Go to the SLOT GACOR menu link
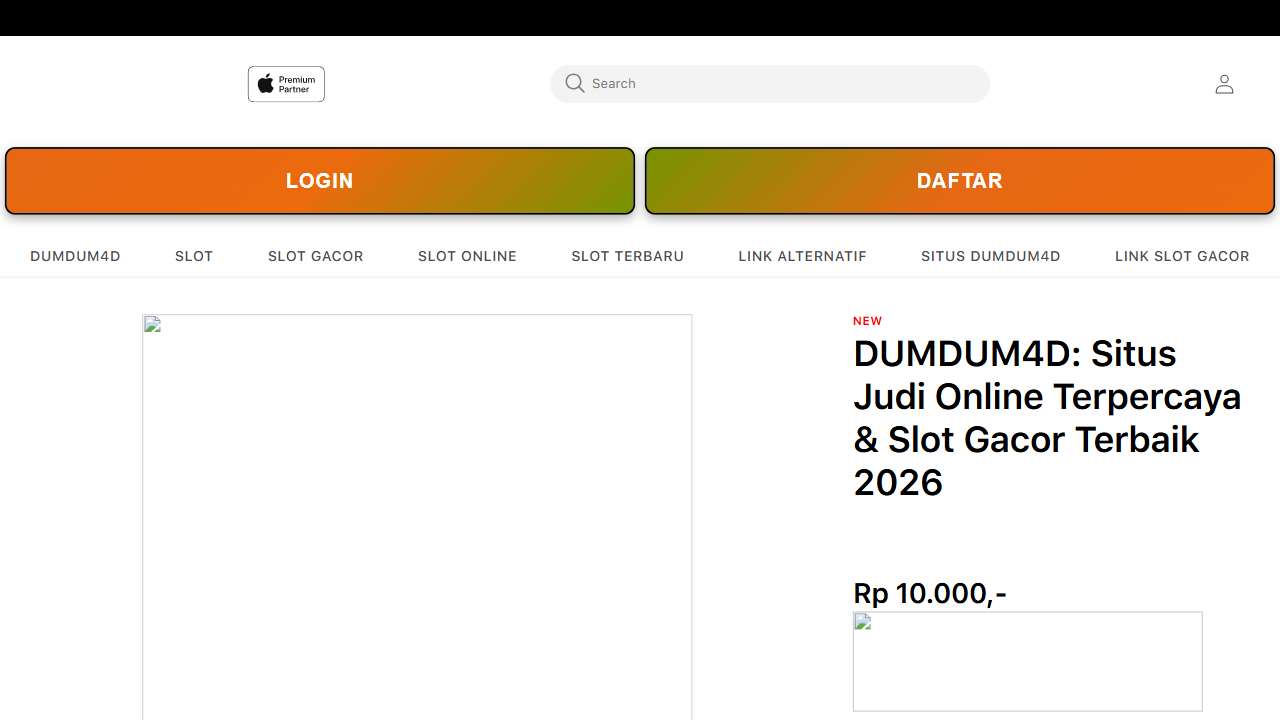This screenshot has width=1280, height=720. (x=316, y=256)
